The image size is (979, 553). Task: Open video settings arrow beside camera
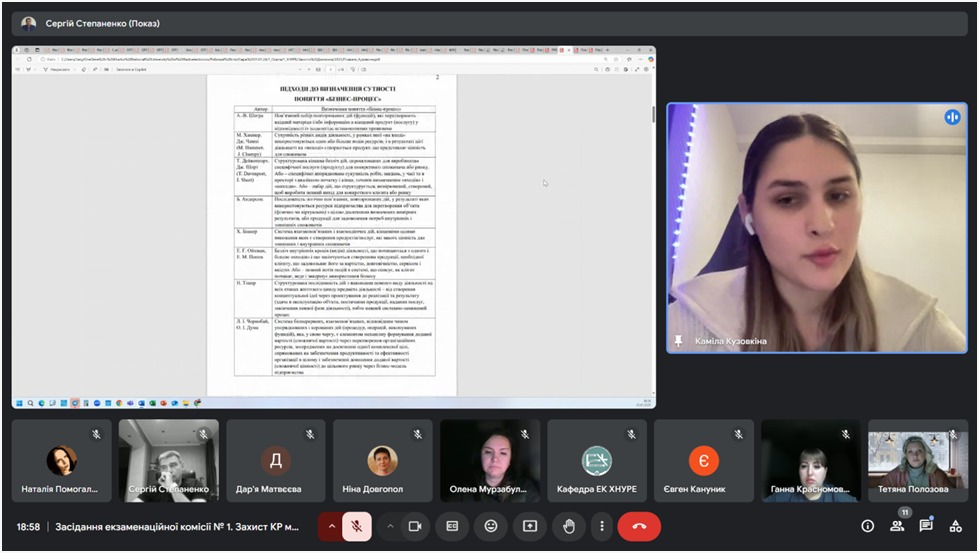[389, 526]
